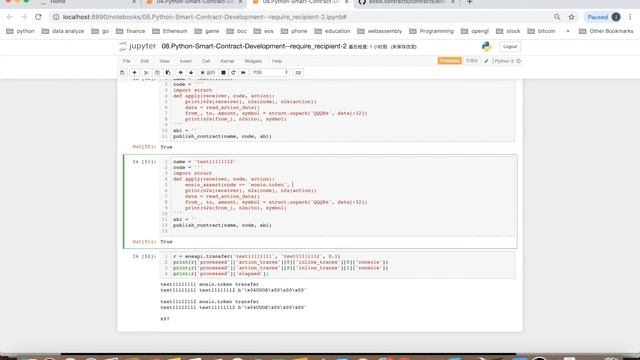640x360 pixels.
Task: Copy selected cells using the toolbar icon
Action: 157,73
